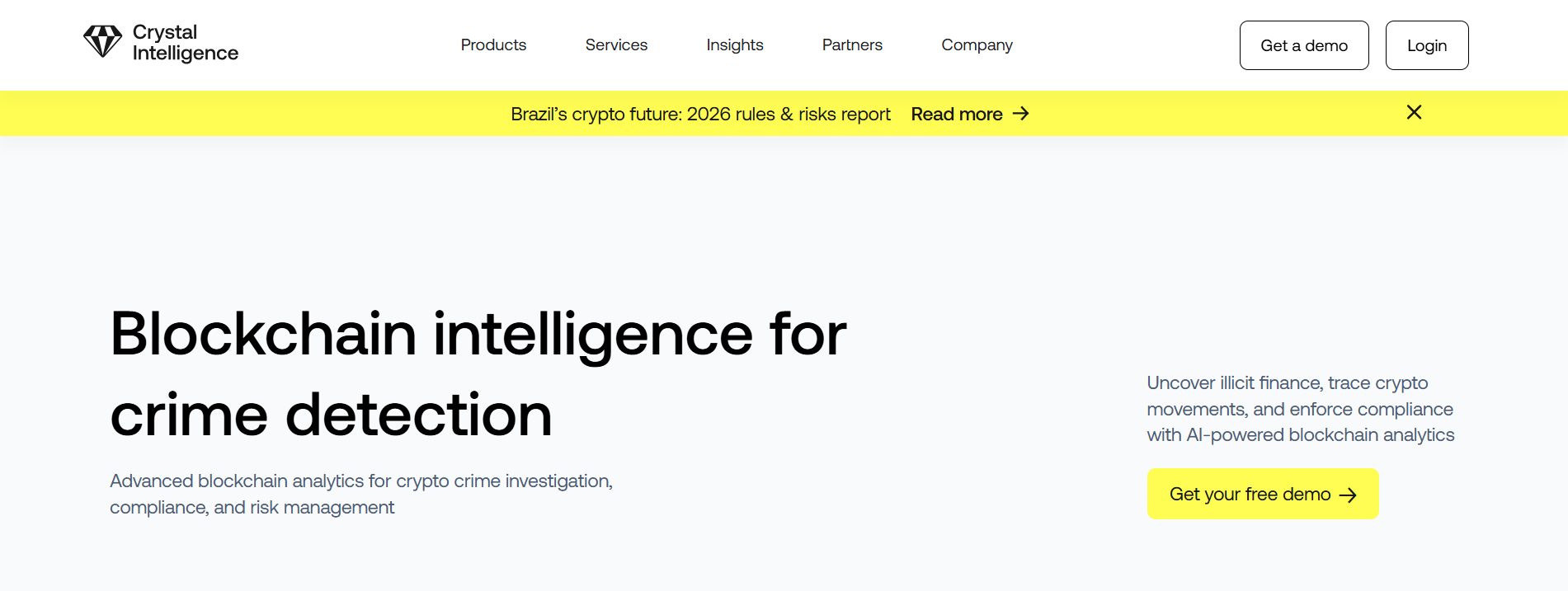Click the AI-powered blockchain analytics description
The image size is (1568, 591).
click(x=1300, y=409)
